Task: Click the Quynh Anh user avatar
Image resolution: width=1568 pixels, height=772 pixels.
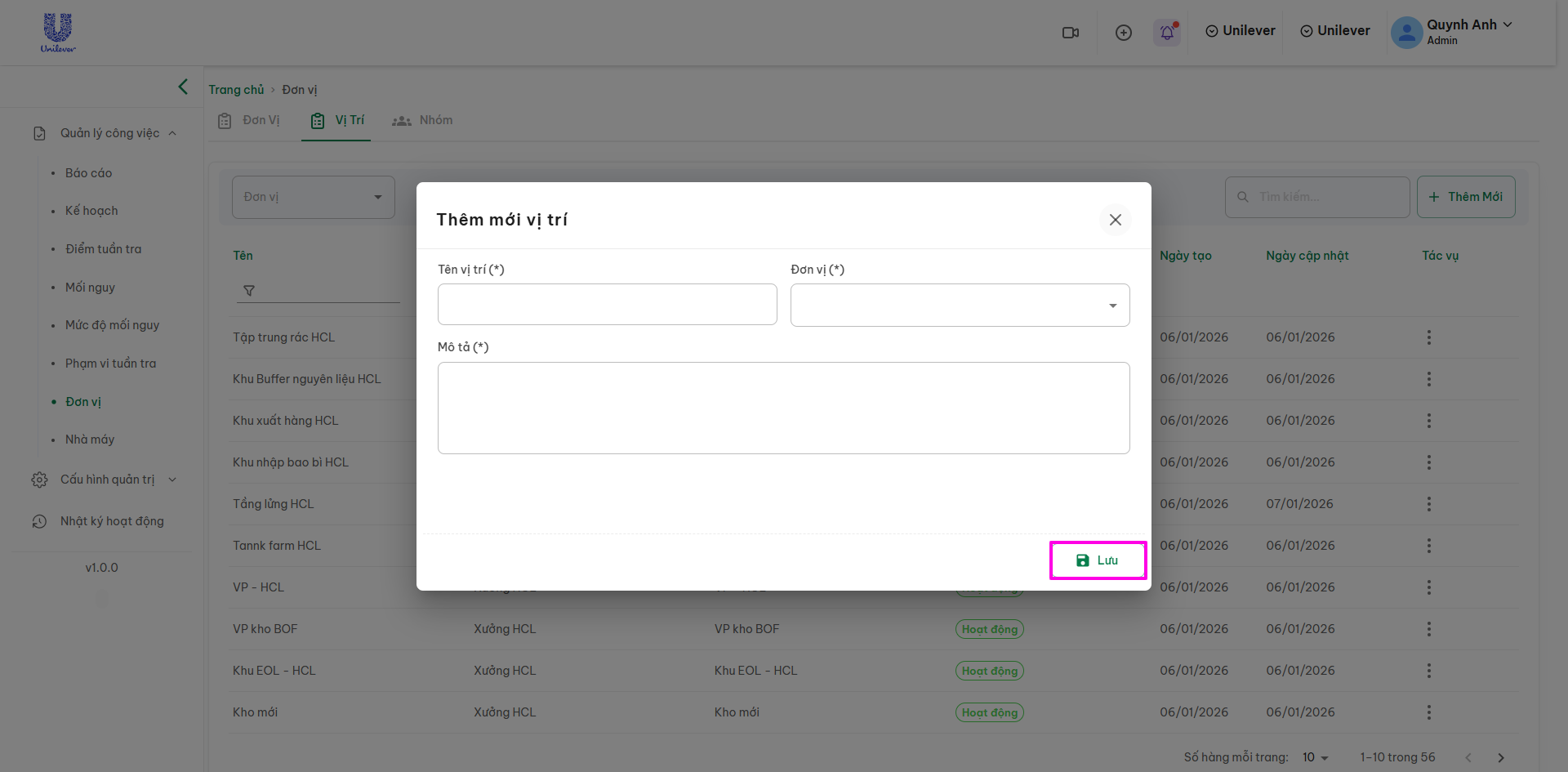Action: pos(1406,33)
